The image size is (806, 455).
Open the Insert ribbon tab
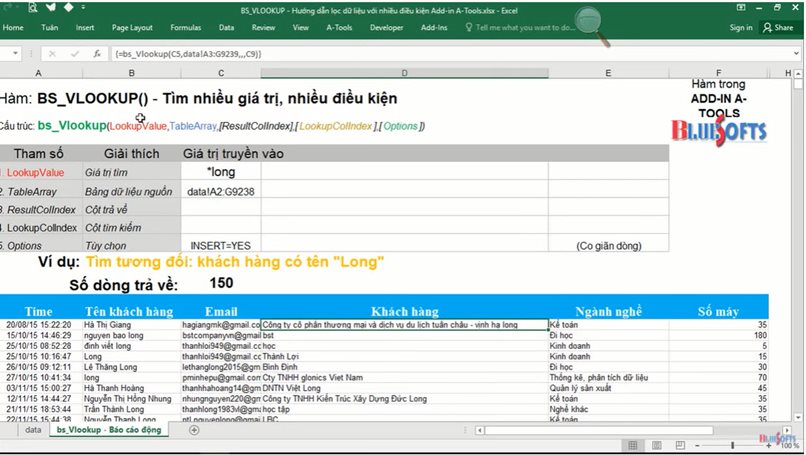(x=85, y=28)
